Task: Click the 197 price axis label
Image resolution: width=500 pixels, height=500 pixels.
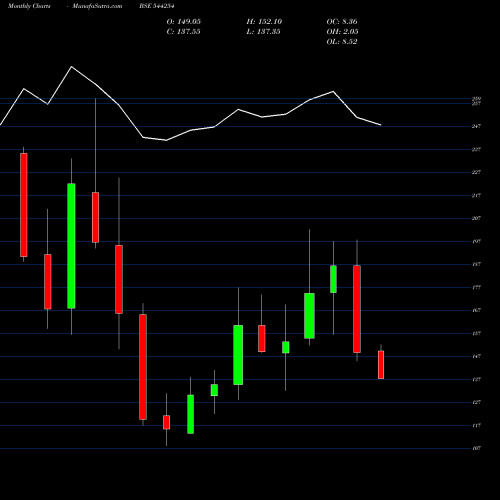Action: point(476,241)
